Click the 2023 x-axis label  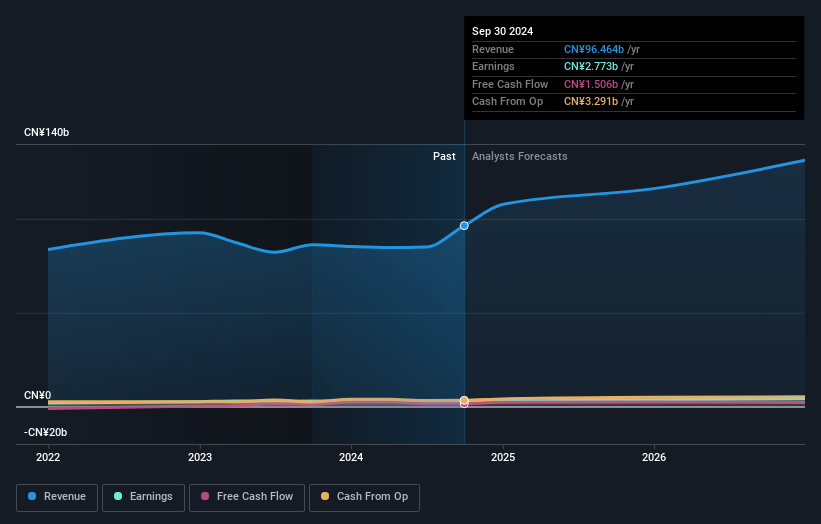pos(200,457)
